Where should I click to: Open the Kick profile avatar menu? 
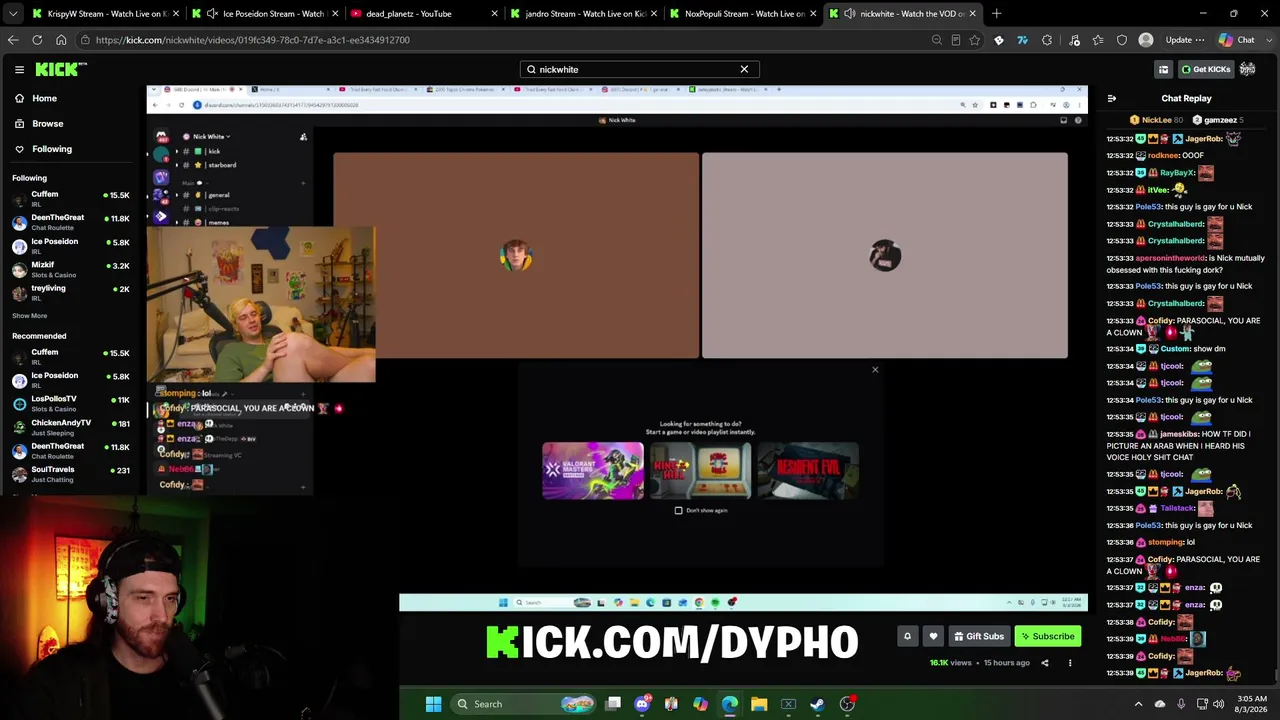click(x=1247, y=69)
